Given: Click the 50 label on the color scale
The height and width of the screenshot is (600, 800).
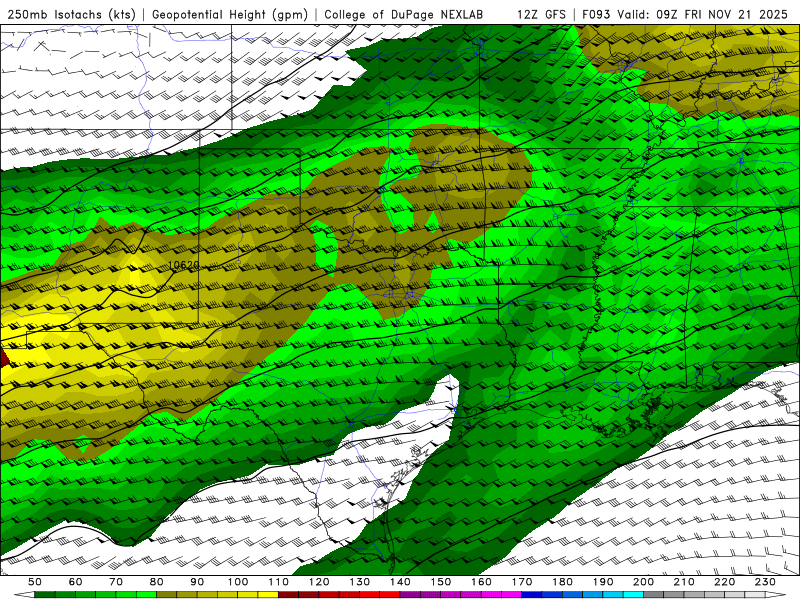Looking at the screenshot, I should pyautogui.click(x=35, y=582).
